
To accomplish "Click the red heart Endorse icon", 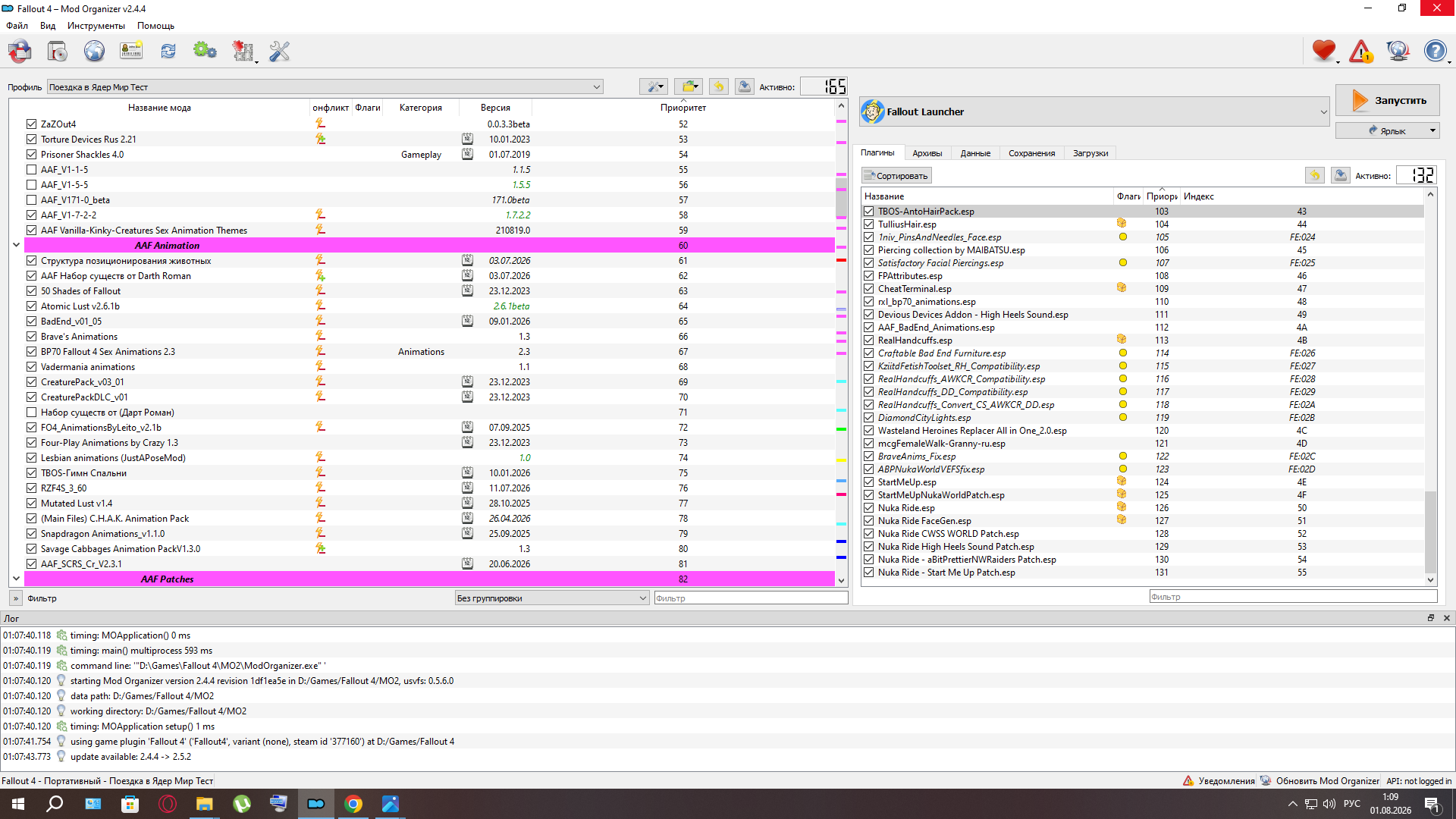I will (1324, 51).
